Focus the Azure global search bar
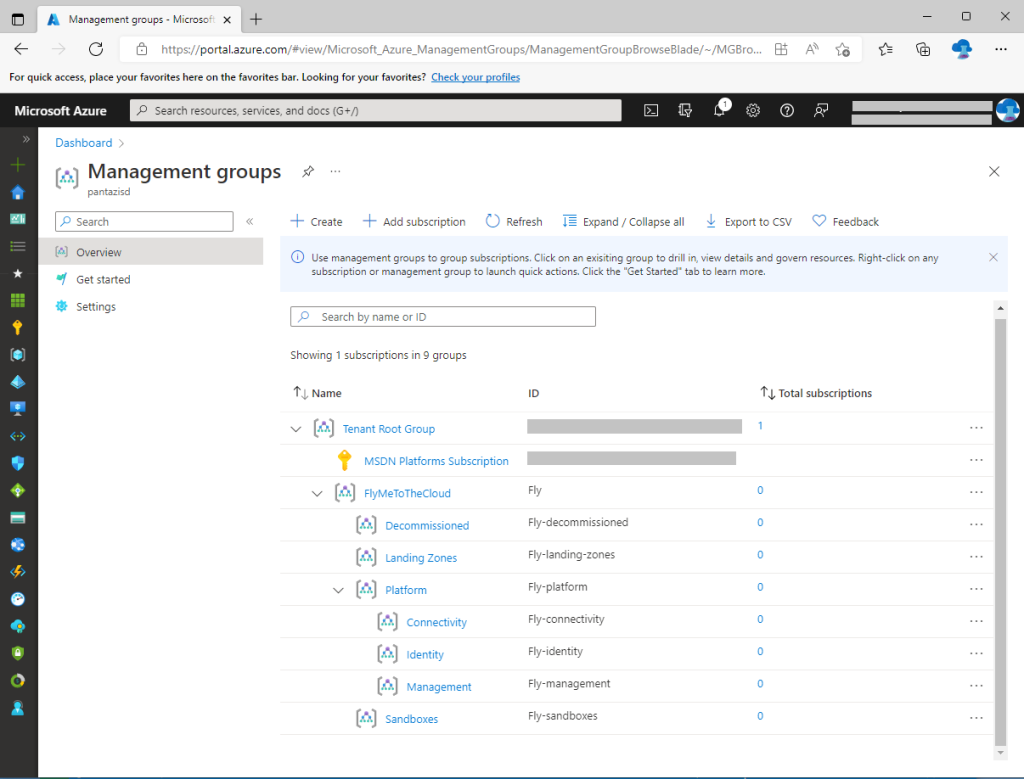The height and width of the screenshot is (779, 1024). pyautogui.click(x=376, y=110)
